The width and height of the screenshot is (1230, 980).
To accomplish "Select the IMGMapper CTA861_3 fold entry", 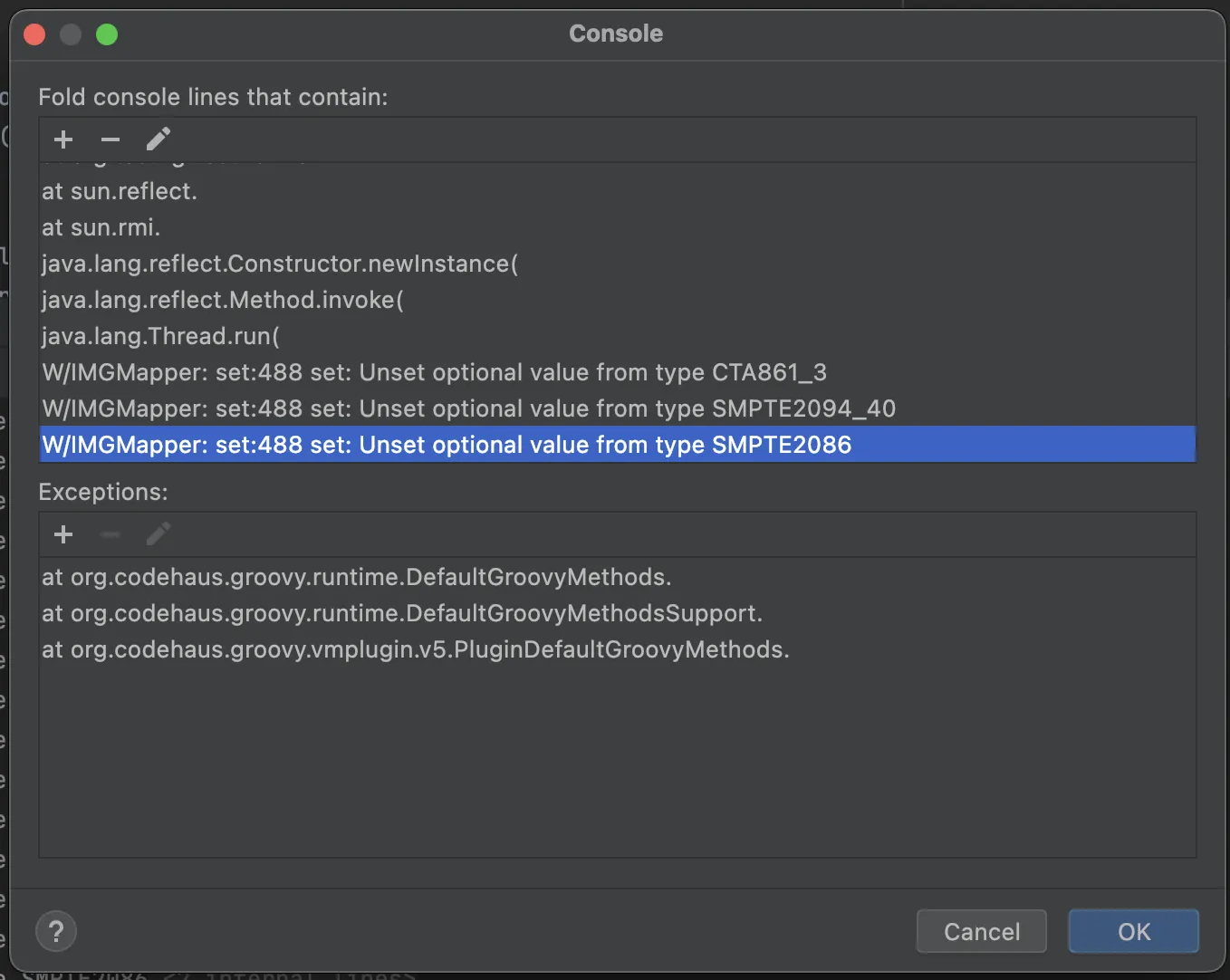I will pyautogui.click(x=435, y=372).
